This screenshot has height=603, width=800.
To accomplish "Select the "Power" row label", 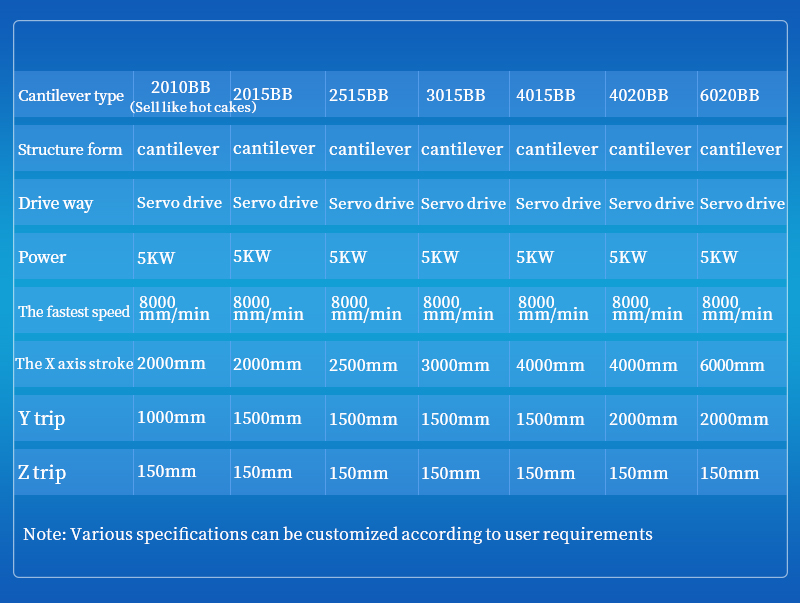I will point(42,257).
